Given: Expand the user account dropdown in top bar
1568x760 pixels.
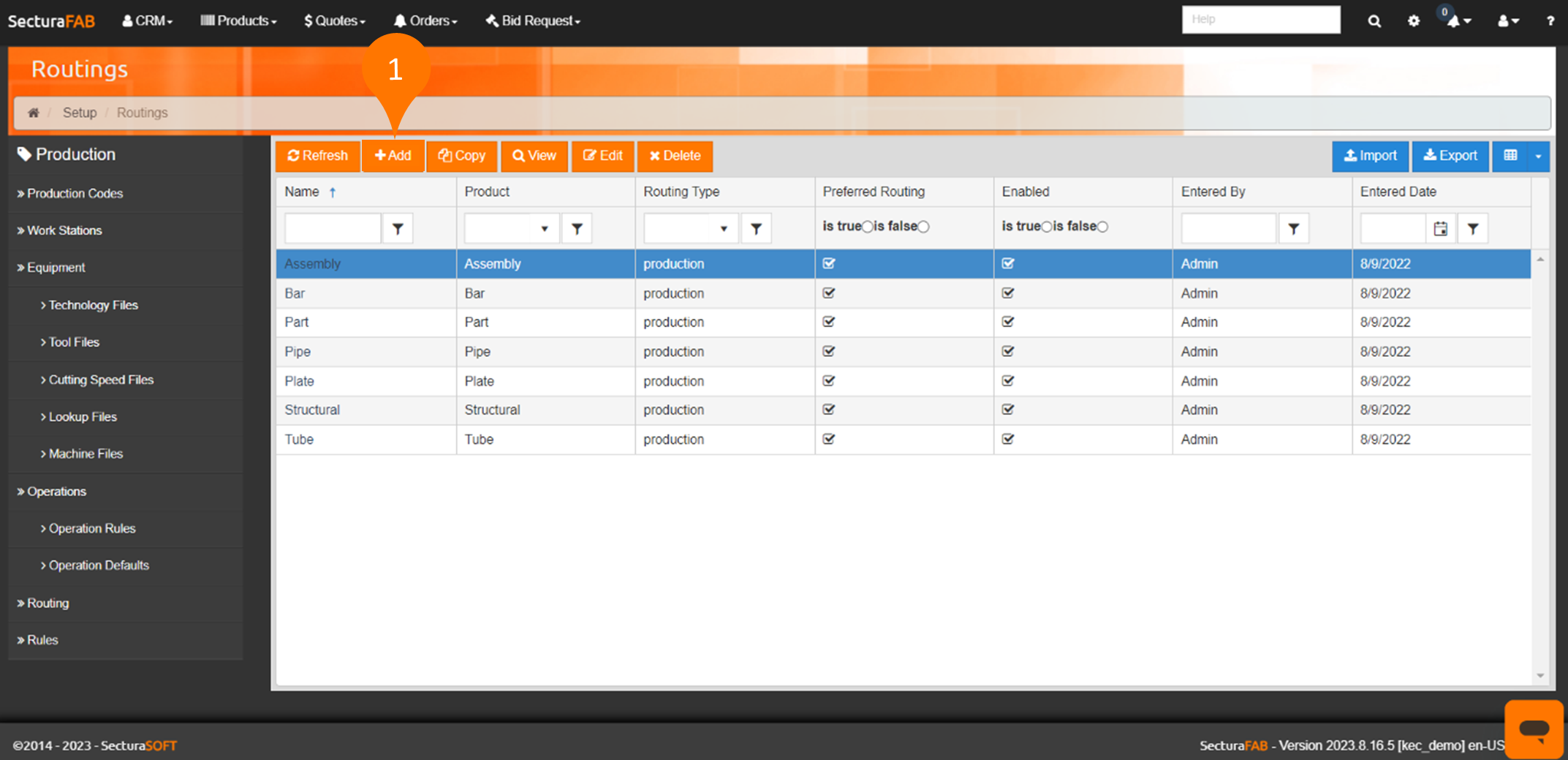Looking at the screenshot, I should [x=1508, y=21].
